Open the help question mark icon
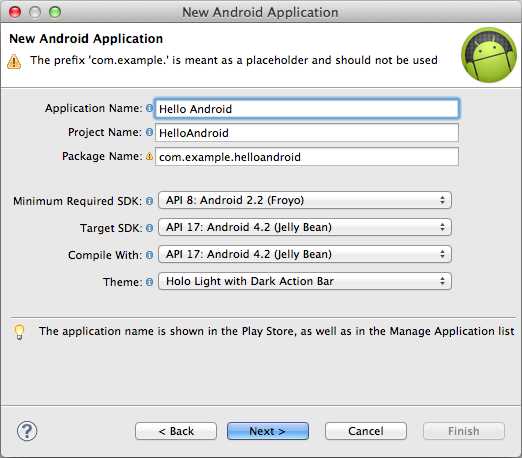This screenshot has width=522, height=458. pyautogui.click(x=27, y=431)
